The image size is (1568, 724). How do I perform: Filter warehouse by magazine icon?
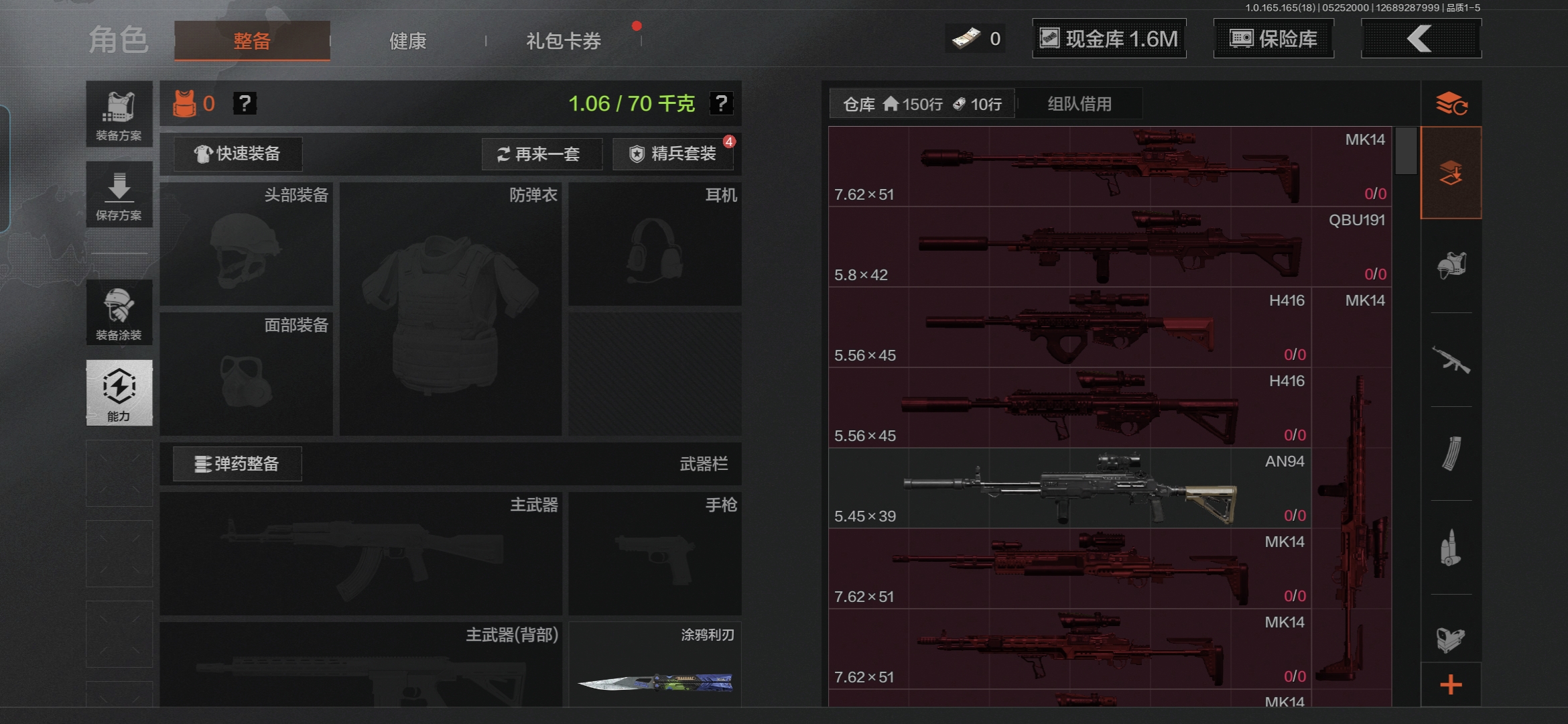1451,454
